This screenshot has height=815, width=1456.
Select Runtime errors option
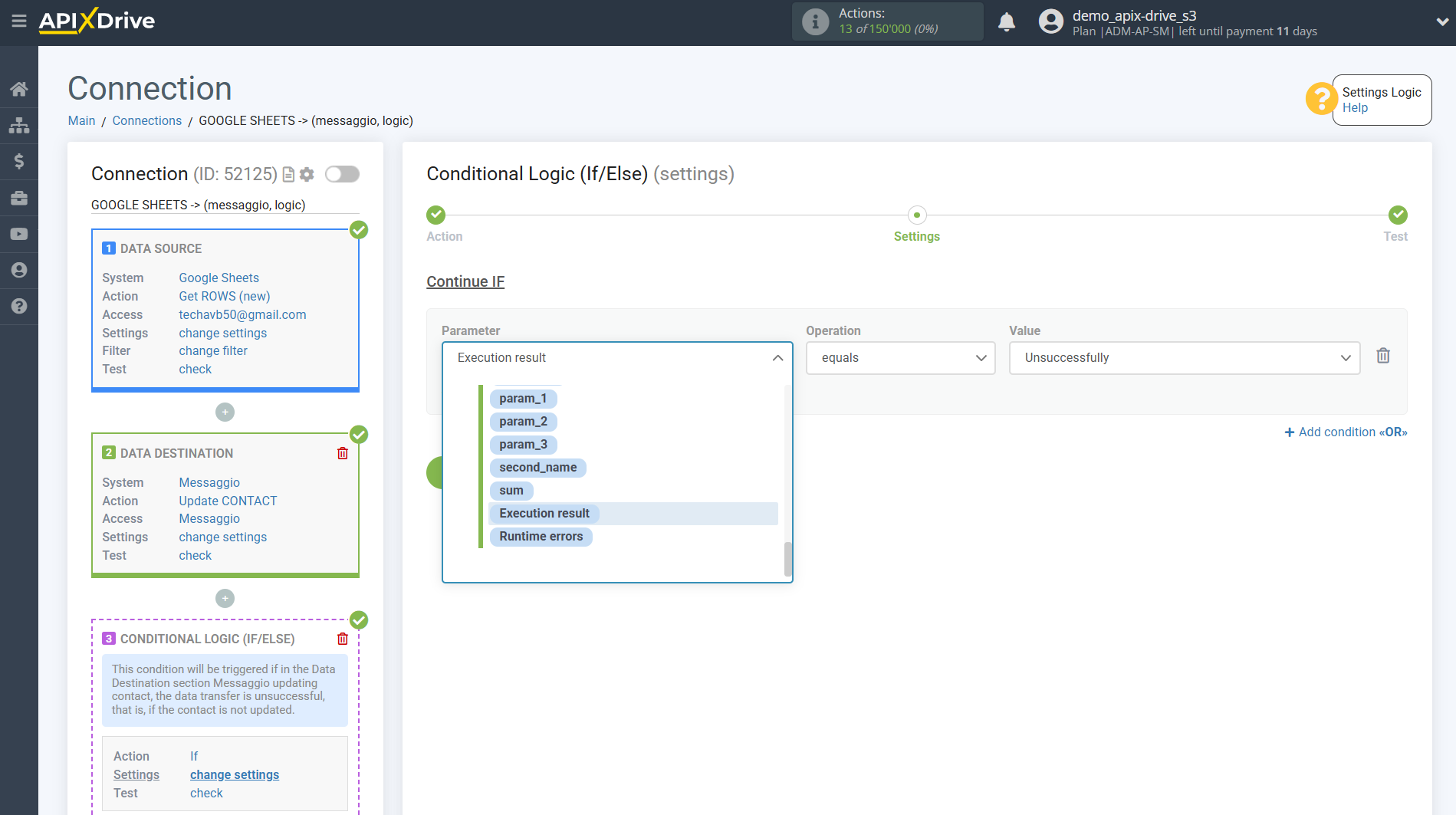point(541,537)
